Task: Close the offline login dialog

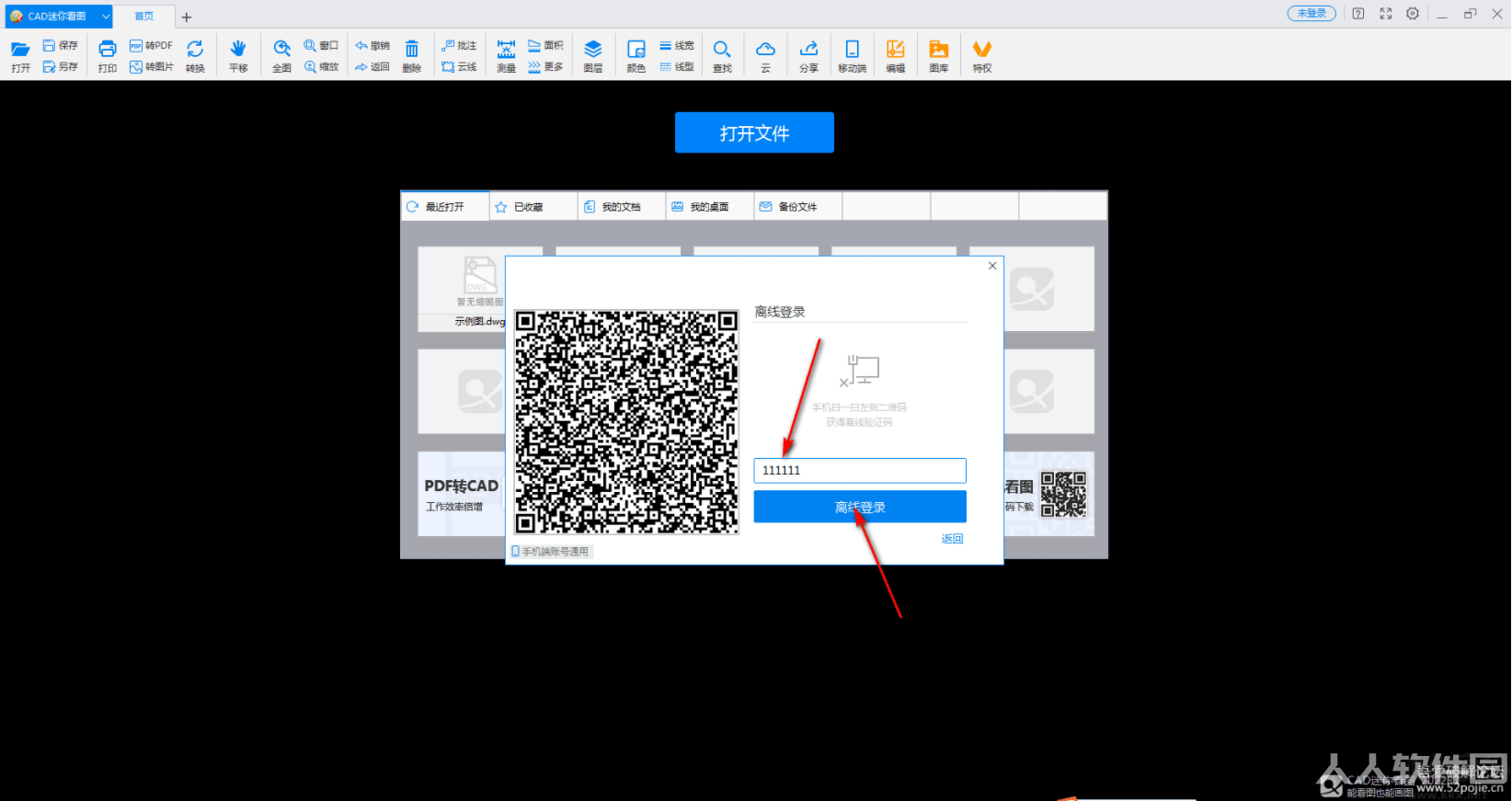Action: click(x=992, y=266)
